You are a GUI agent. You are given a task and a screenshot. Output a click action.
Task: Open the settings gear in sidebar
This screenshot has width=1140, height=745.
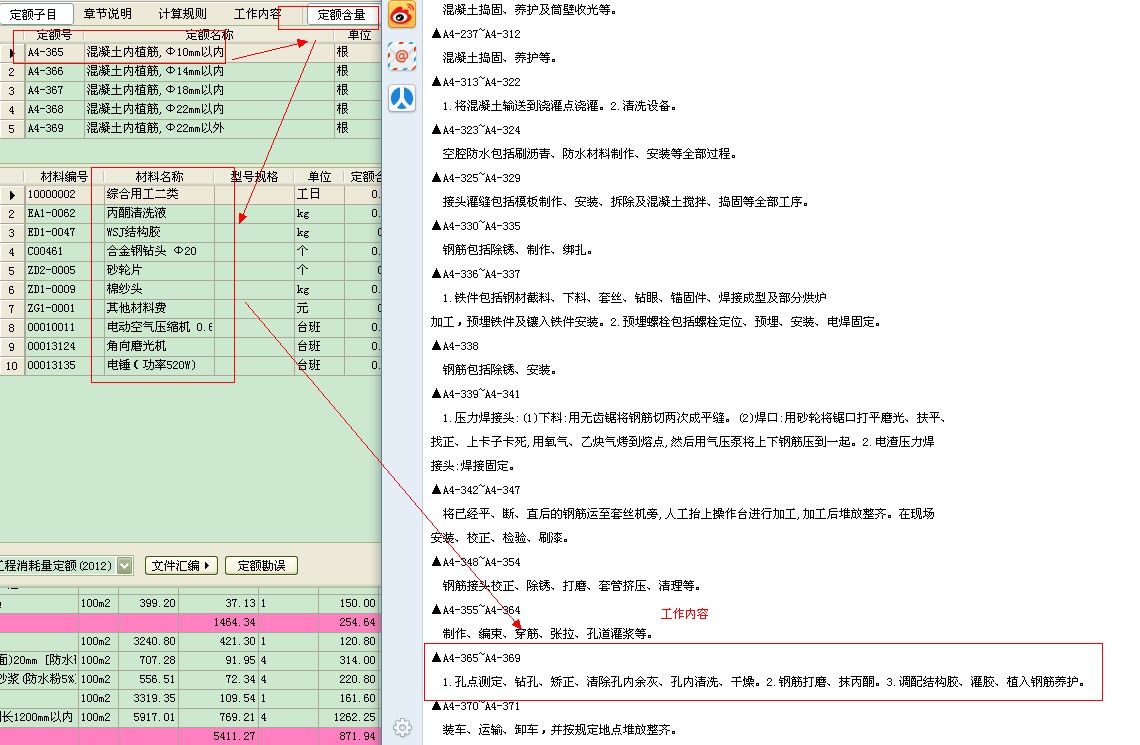tap(402, 727)
